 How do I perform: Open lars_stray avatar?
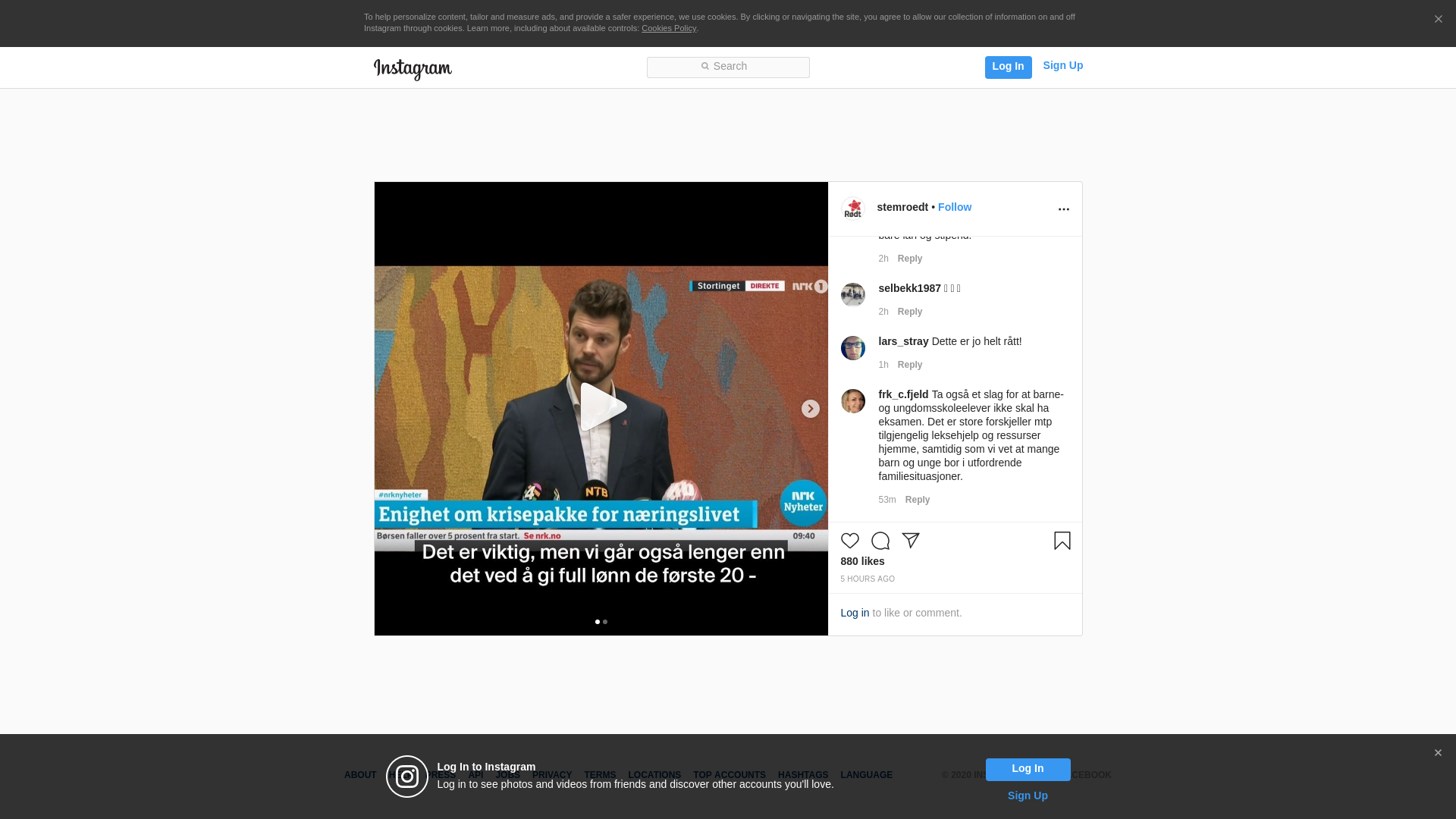pos(853,348)
